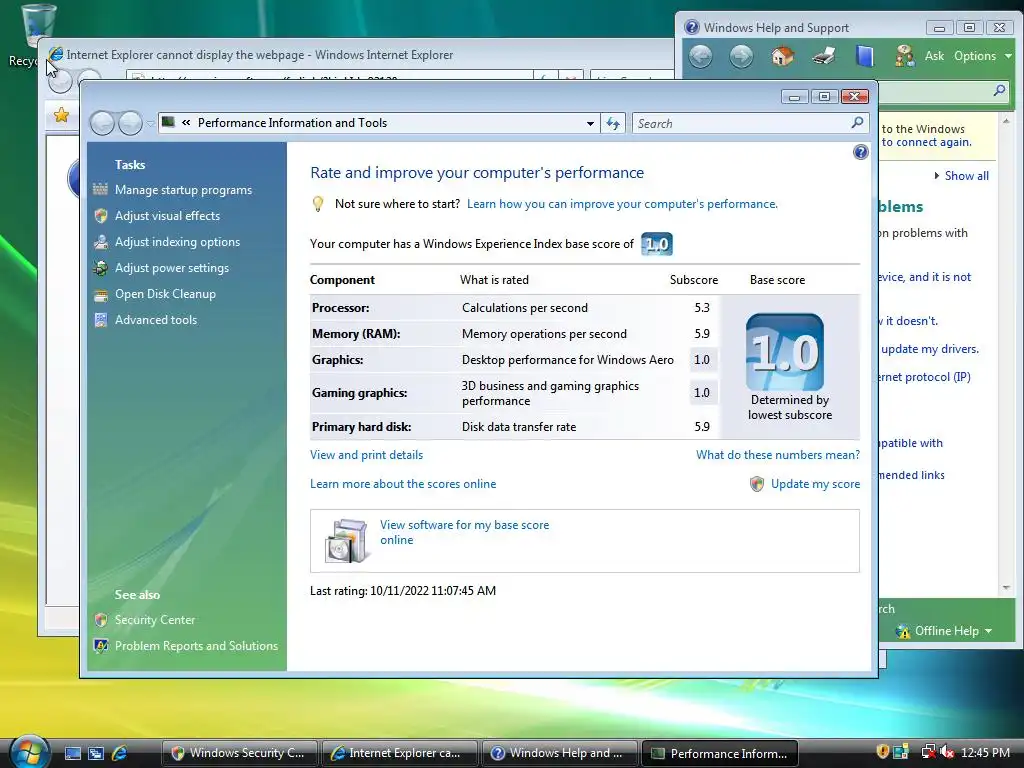Click What do these numbers mean link

click(x=778, y=455)
